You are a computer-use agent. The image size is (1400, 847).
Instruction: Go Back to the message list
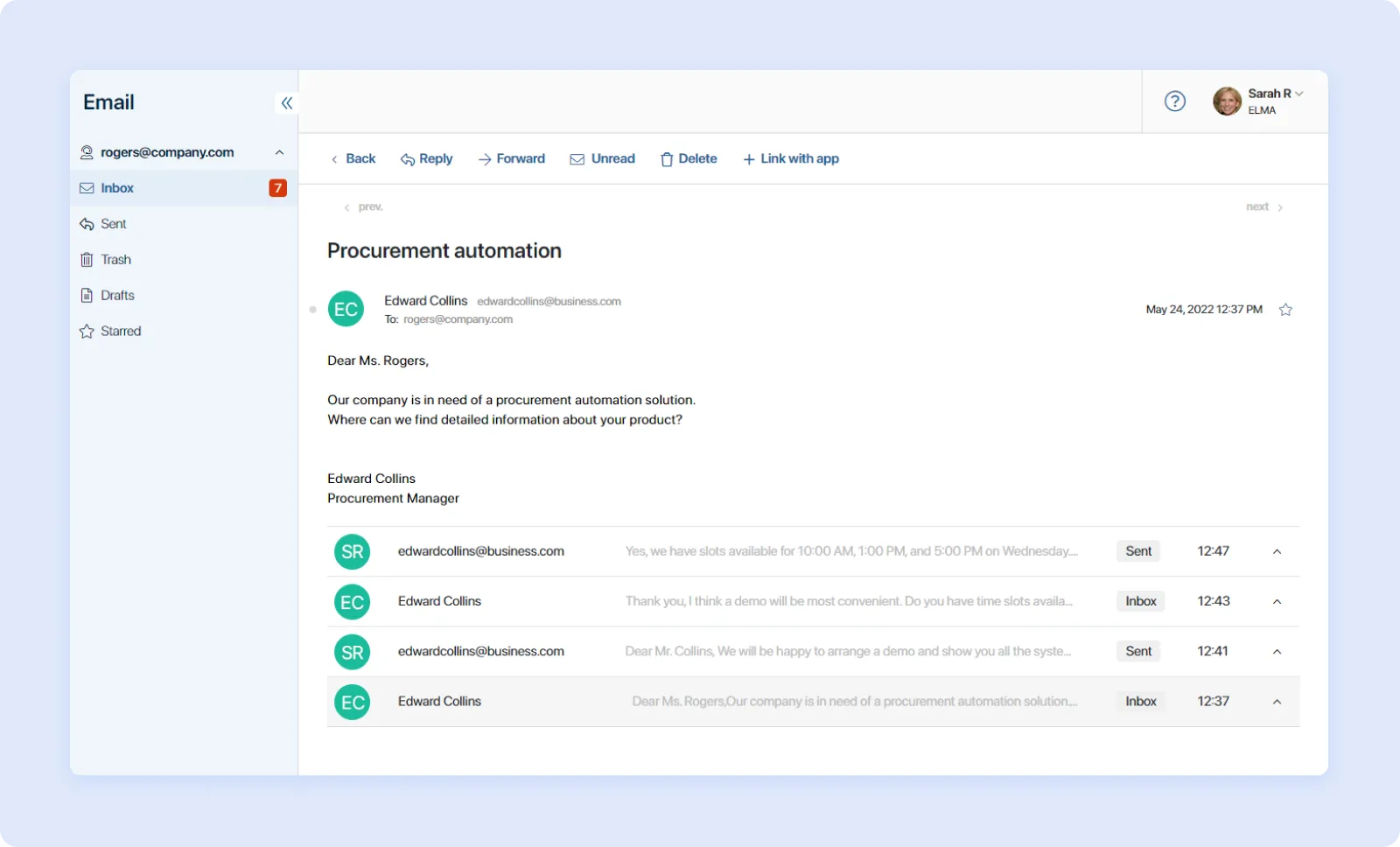tap(353, 159)
